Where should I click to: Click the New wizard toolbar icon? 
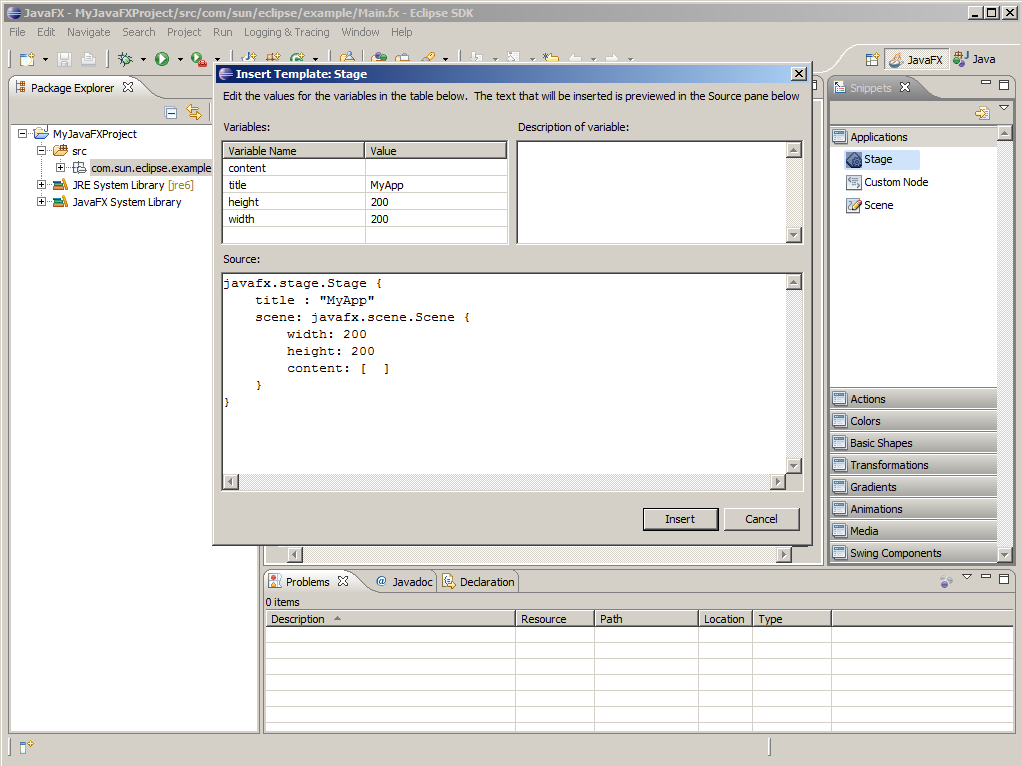click(x=27, y=60)
